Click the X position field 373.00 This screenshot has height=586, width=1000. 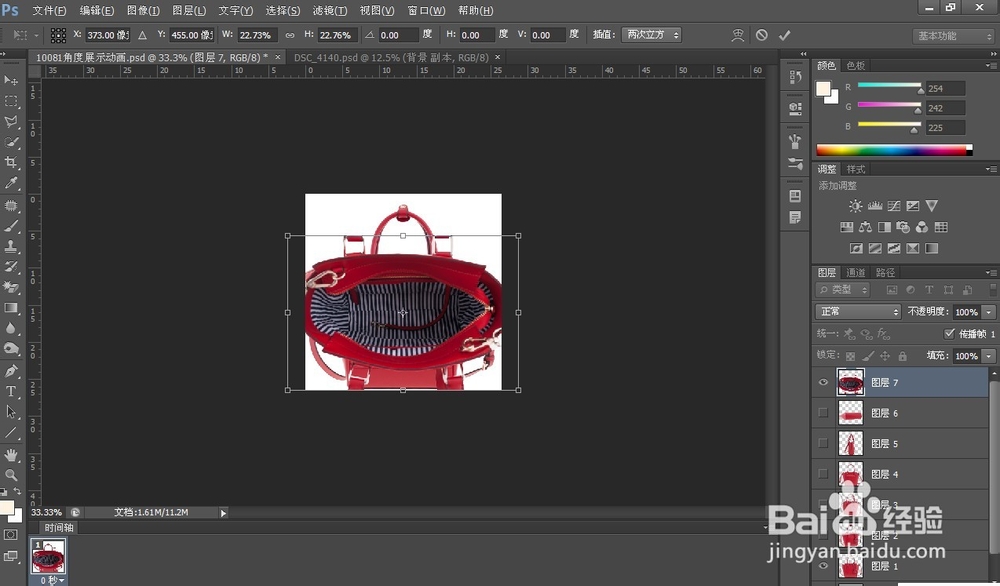(x=107, y=35)
